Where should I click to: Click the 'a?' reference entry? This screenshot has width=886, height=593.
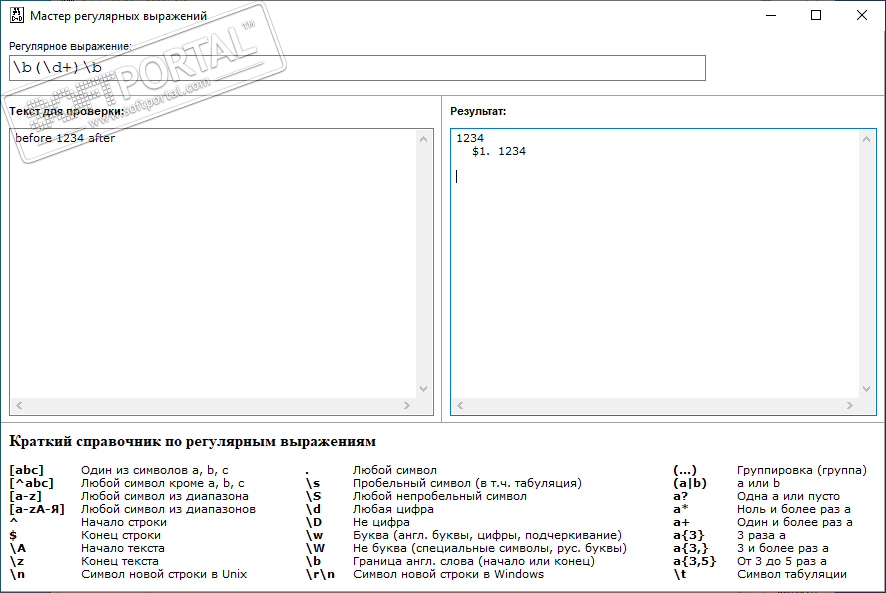click(680, 496)
